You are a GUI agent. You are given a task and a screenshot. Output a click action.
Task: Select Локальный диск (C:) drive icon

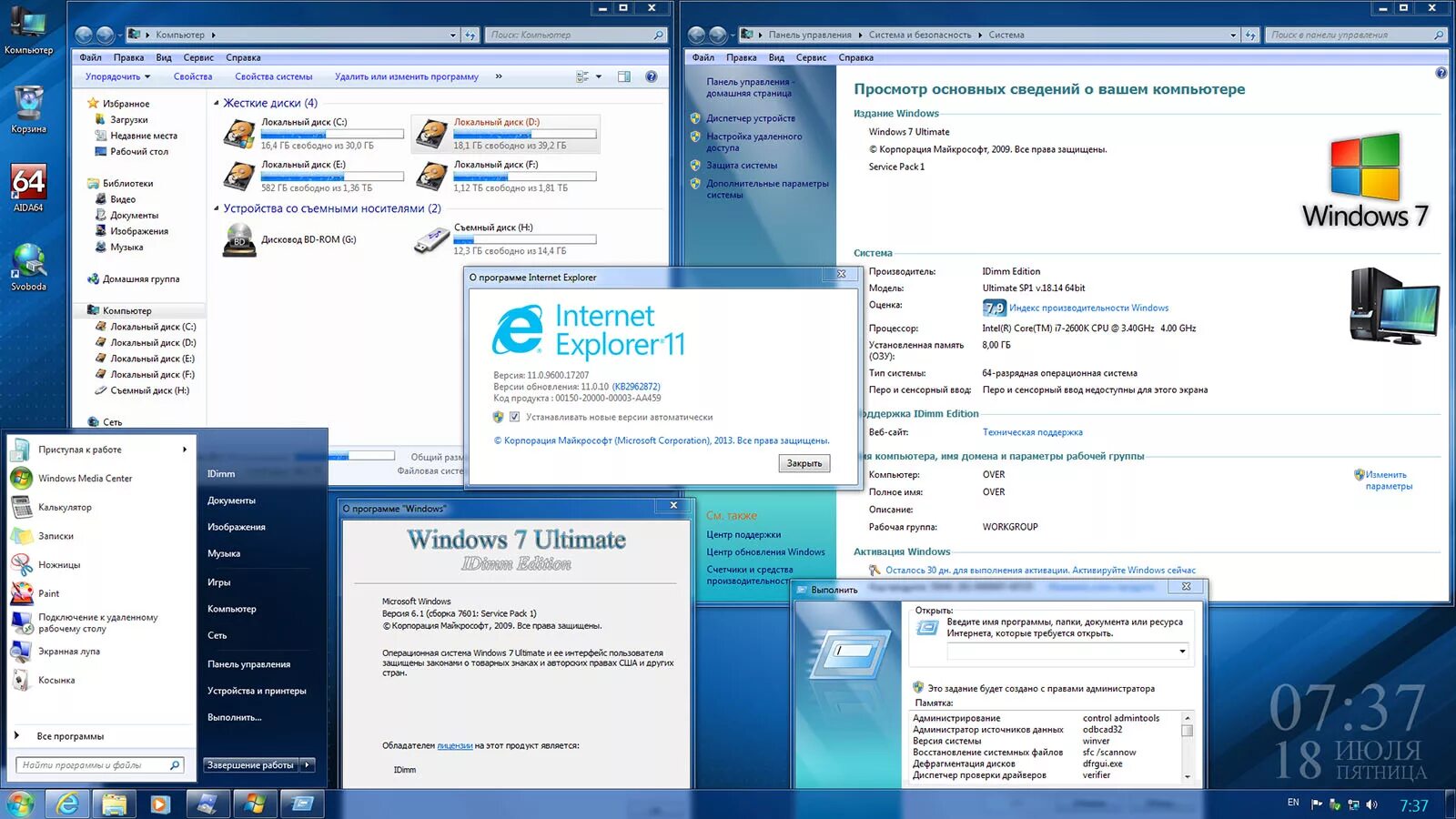coord(240,134)
